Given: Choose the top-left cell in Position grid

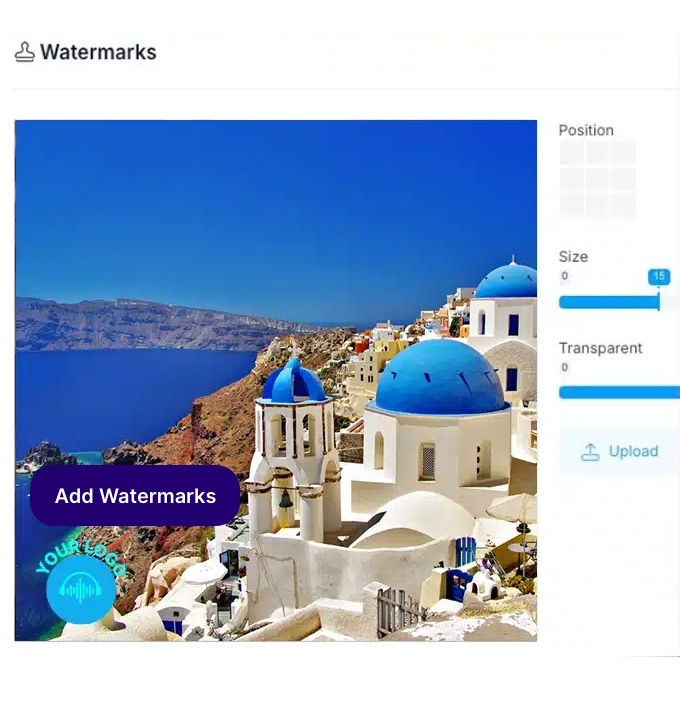Looking at the screenshot, I should [571, 153].
